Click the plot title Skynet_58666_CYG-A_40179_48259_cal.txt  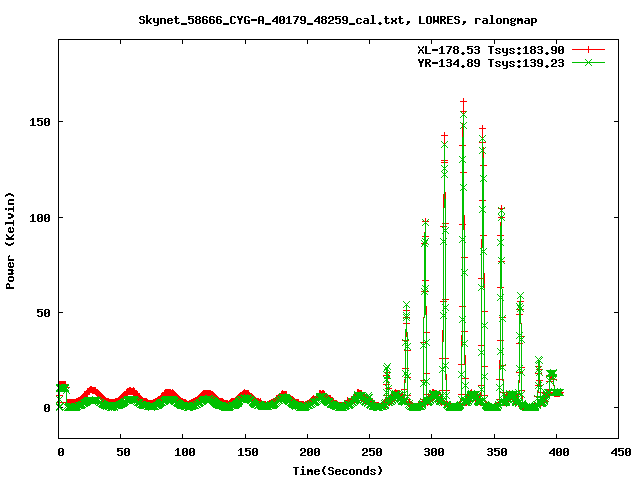point(338,20)
